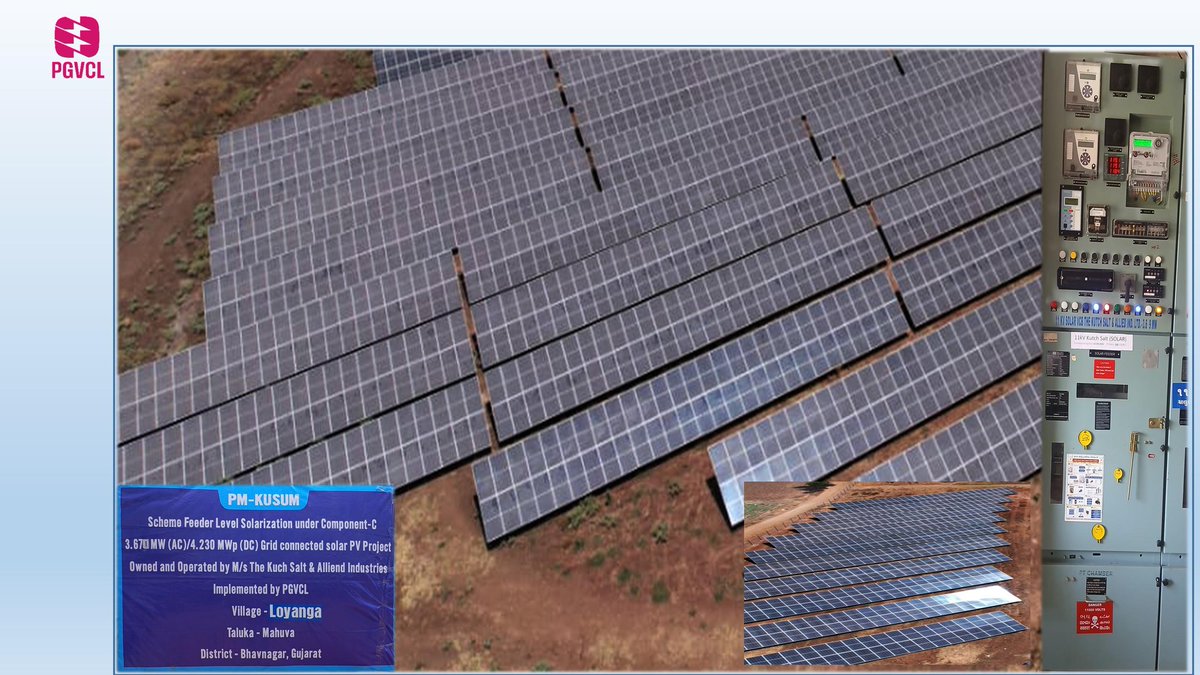Image resolution: width=1200 pixels, height=675 pixels.
Task: Open the small inset solar farm photo
Action: click(x=886, y=574)
